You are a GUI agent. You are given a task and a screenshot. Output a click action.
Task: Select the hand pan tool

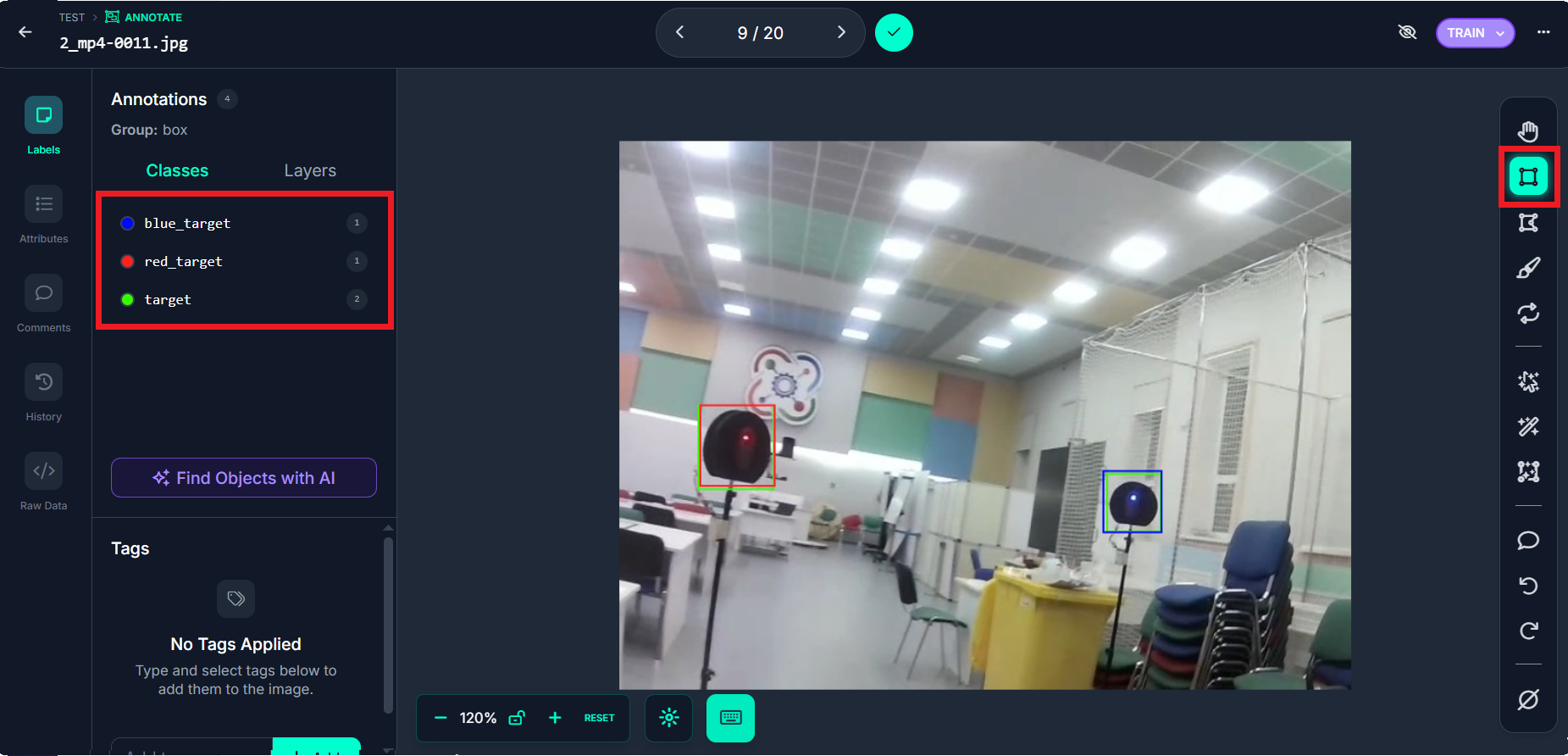(x=1528, y=131)
